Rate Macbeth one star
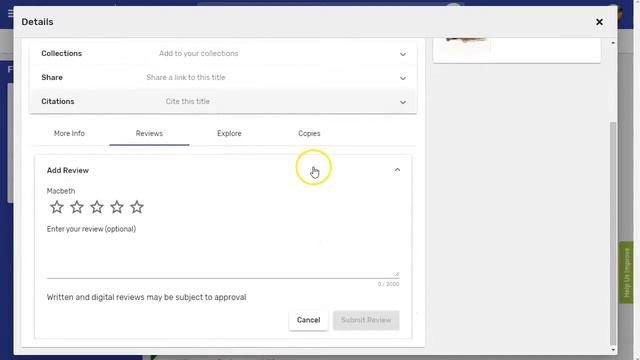Viewport: 640px width, 360px height. (57, 207)
